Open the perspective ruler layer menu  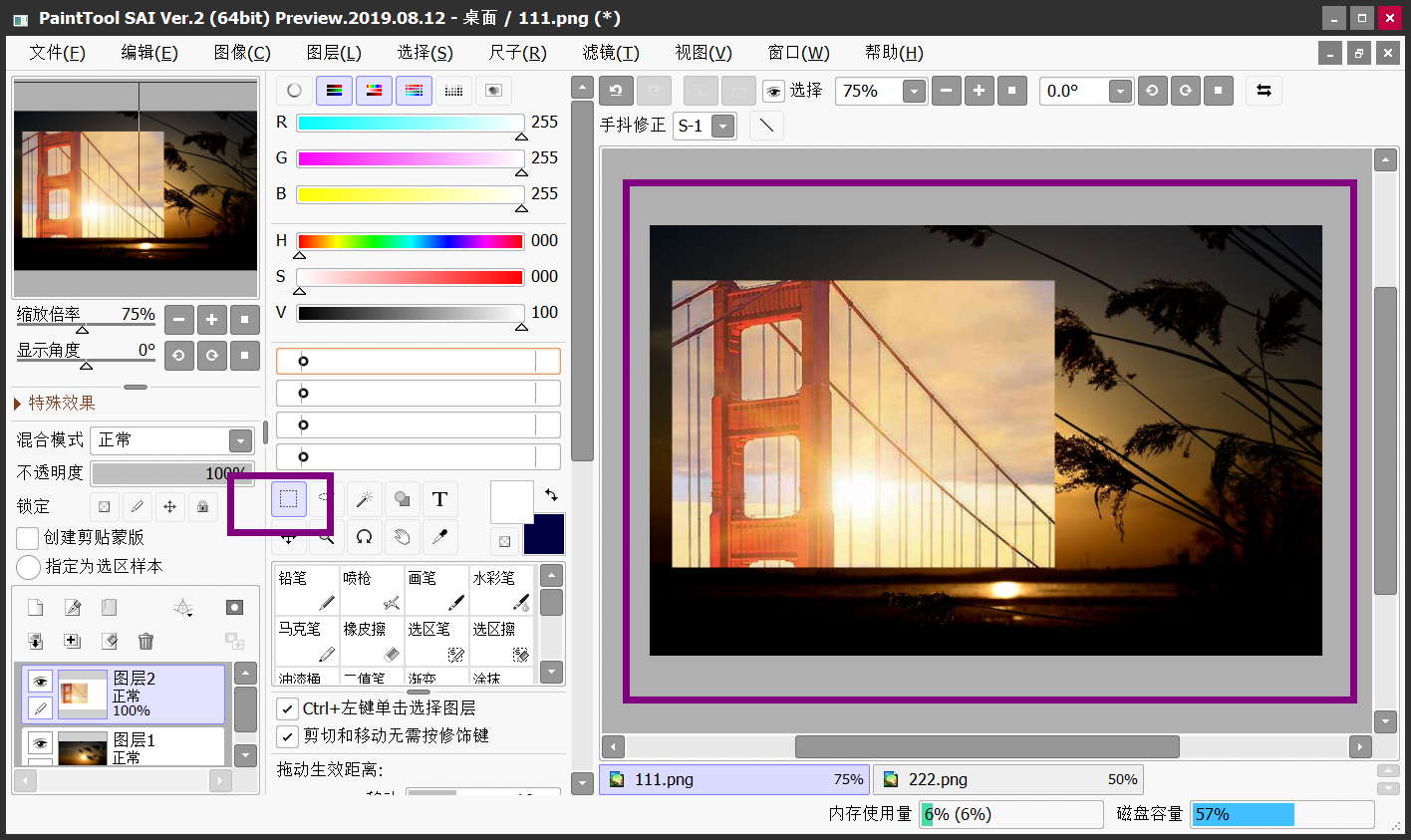(x=183, y=608)
